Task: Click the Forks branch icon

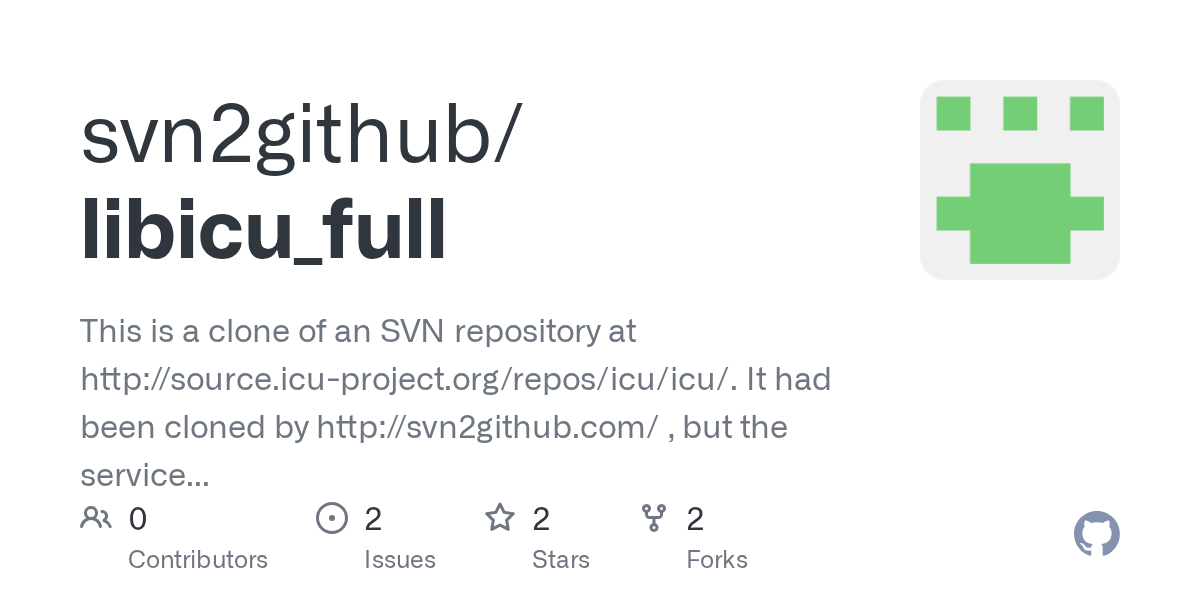Action: 654,518
